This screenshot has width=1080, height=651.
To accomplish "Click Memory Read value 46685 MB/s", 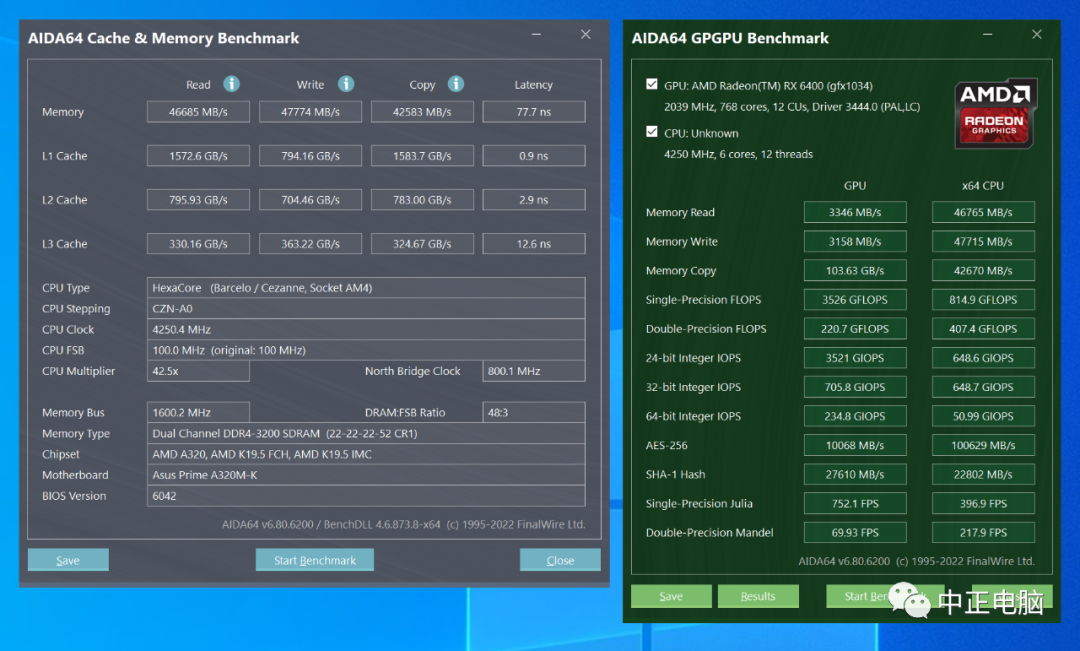I will tap(198, 112).
